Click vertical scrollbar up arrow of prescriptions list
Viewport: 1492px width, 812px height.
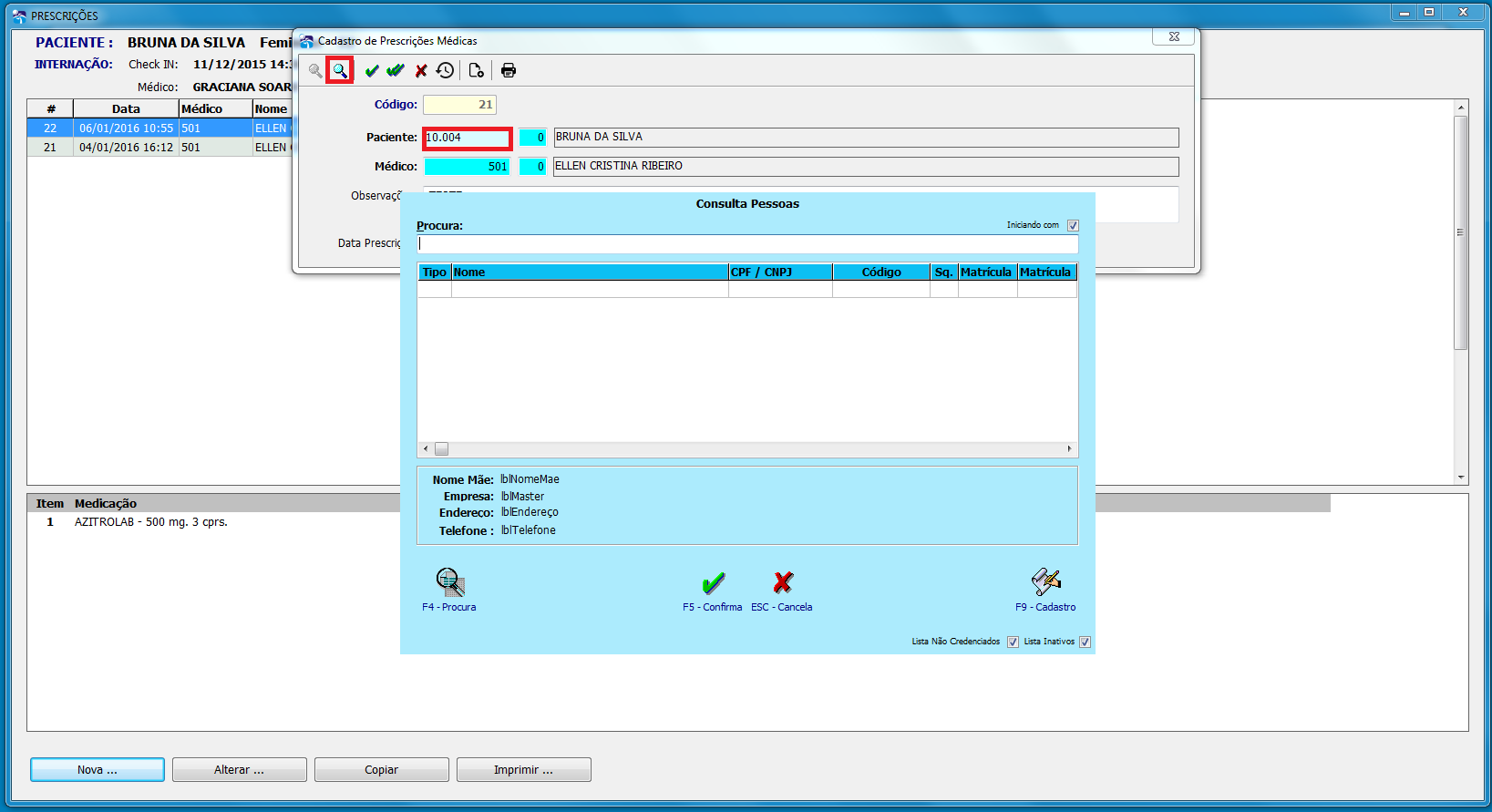pos(1461,108)
